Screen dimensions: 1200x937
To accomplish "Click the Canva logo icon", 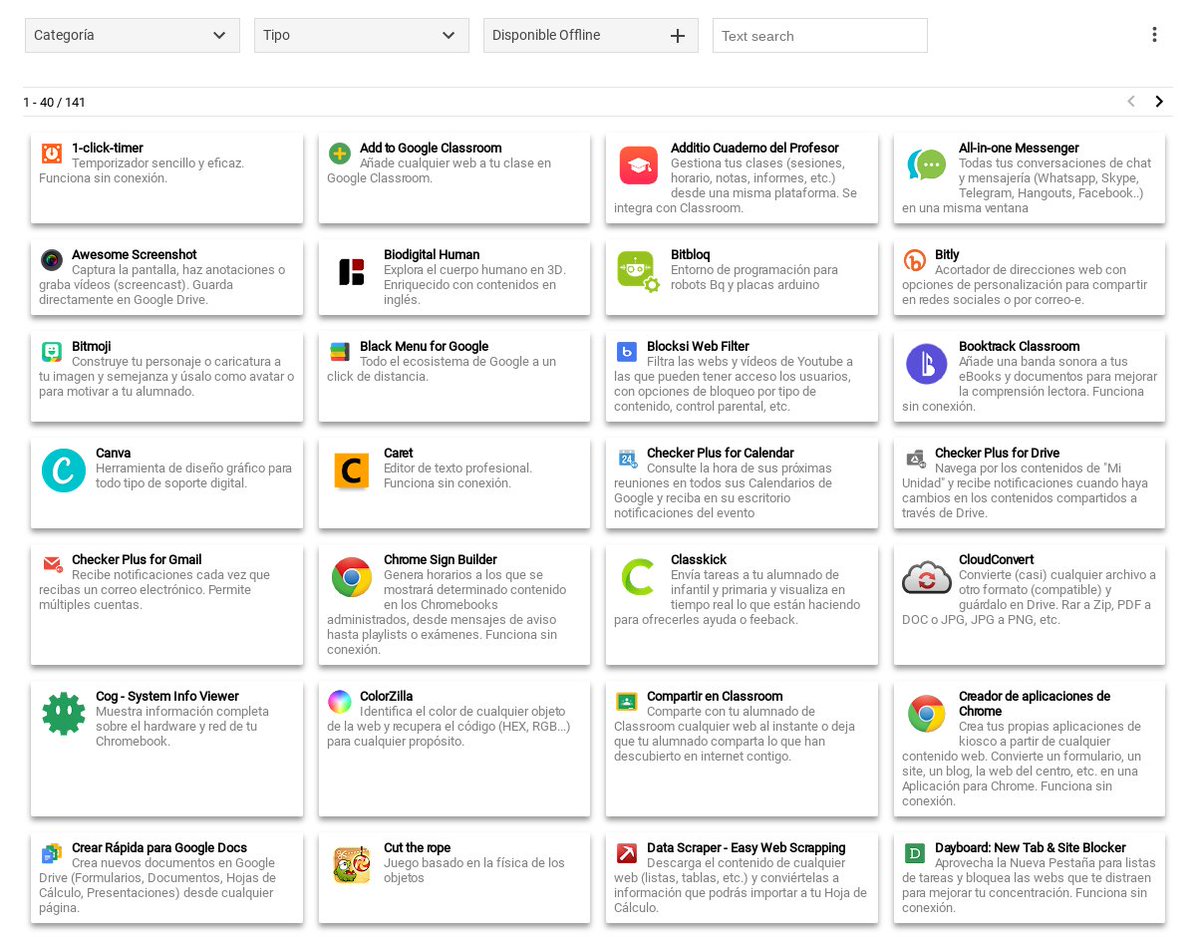I will pyautogui.click(x=63, y=470).
